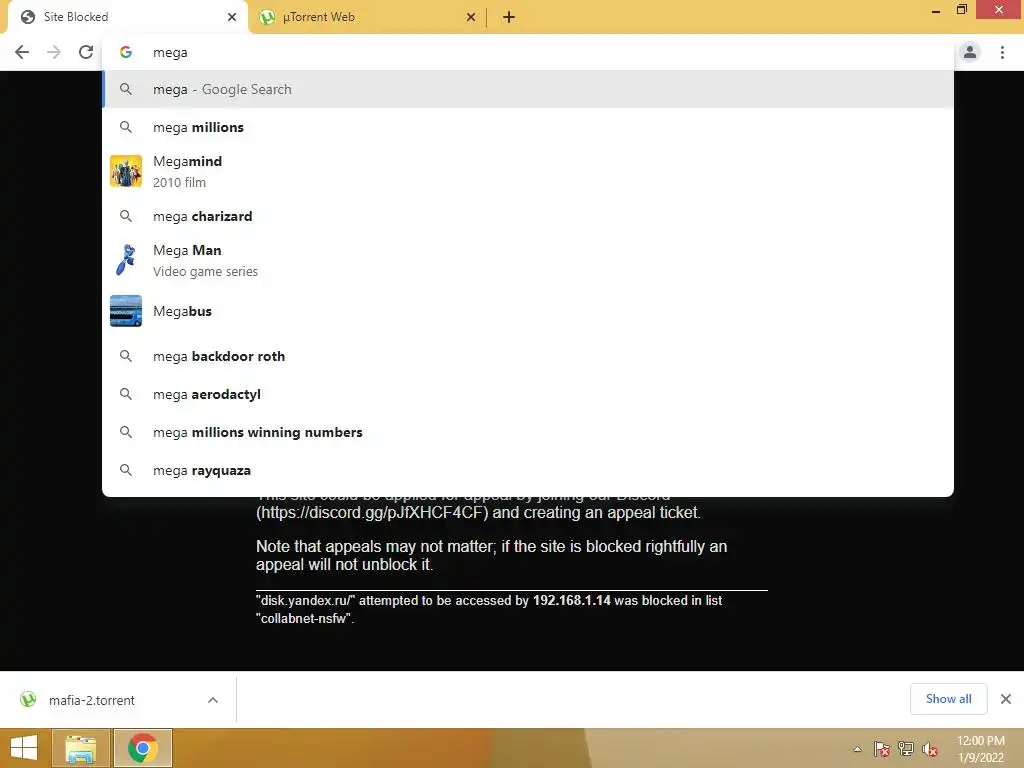Screen dimensions: 1024x768
Task: Click the browser forward arrow
Action: pyautogui.click(x=54, y=52)
